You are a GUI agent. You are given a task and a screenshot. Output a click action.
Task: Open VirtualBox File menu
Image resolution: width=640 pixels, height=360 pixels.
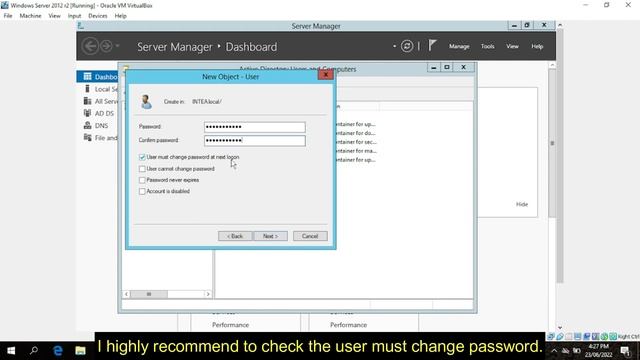click(x=8, y=16)
